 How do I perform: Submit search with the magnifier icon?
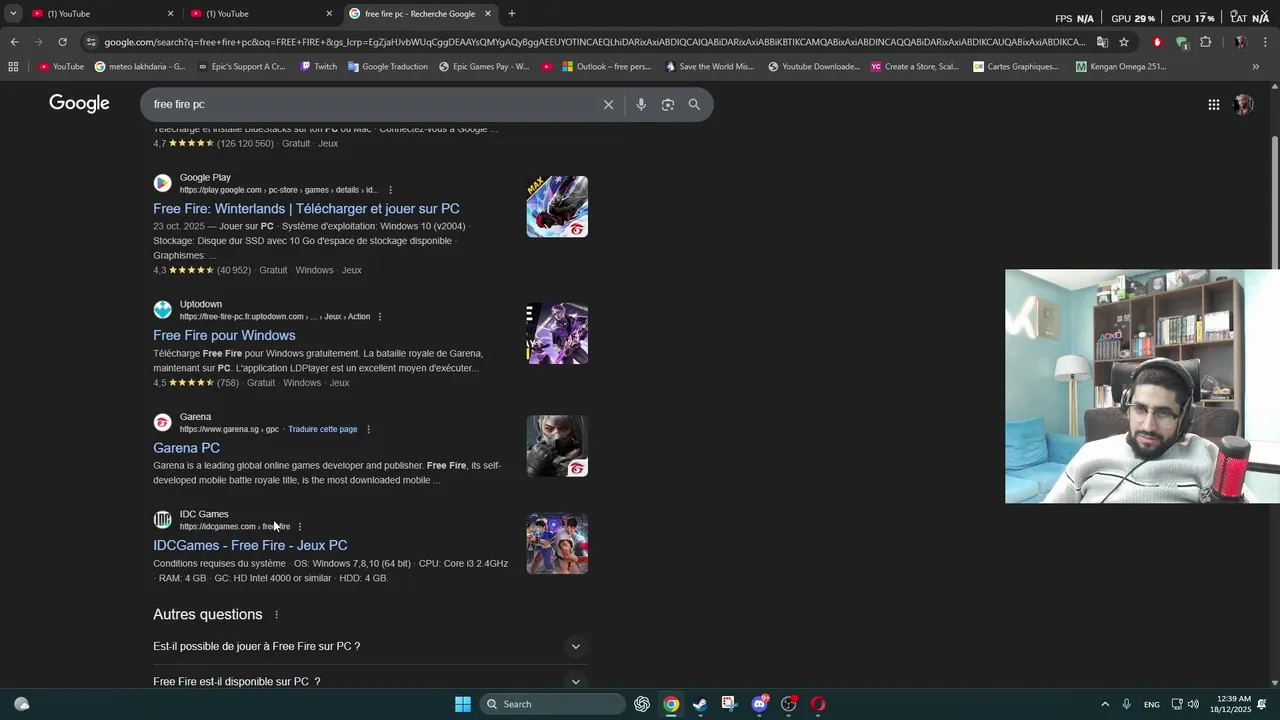(x=694, y=104)
